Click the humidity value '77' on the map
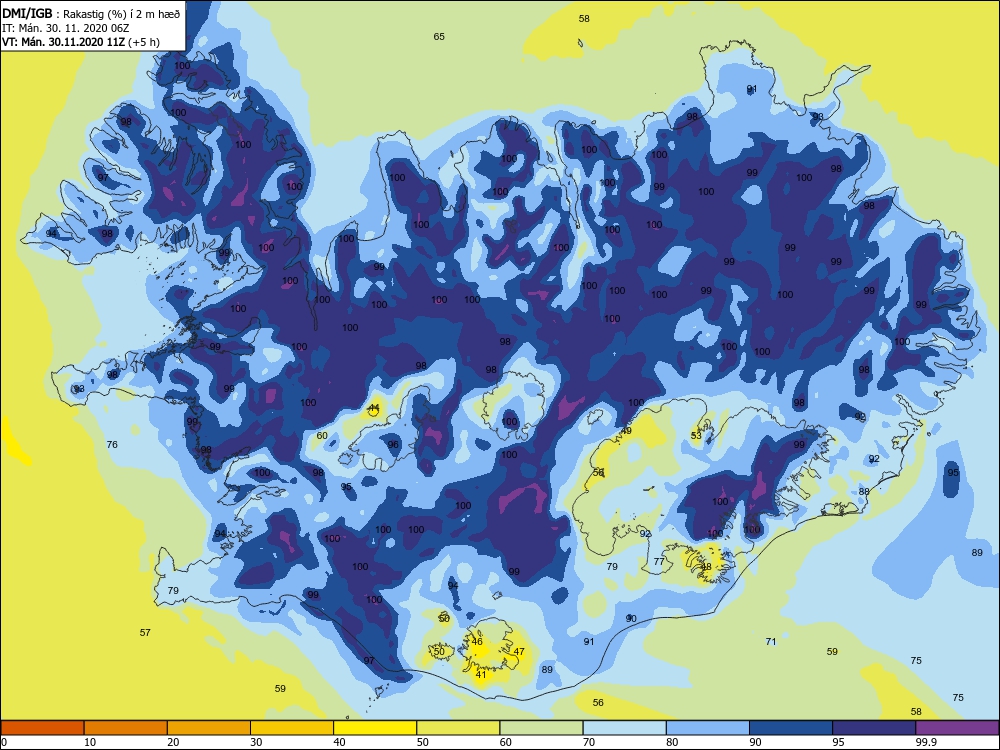1000x750 pixels. click(x=659, y=562)
